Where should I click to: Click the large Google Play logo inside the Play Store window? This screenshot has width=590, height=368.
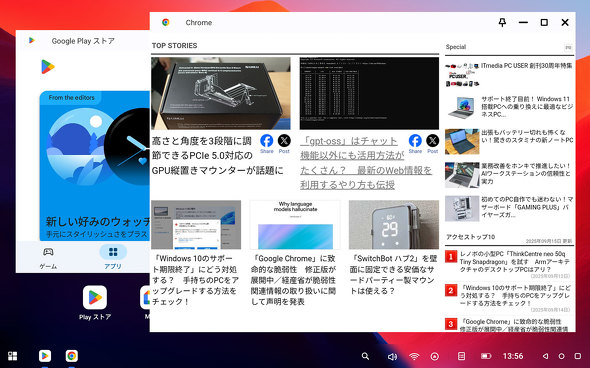tap(48, 67)
